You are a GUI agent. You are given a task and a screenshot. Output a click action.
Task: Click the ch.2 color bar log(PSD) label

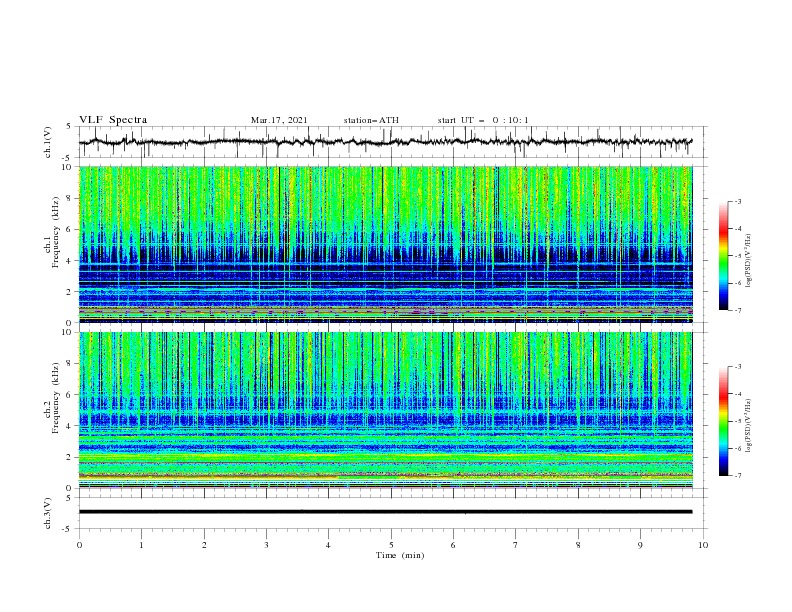point(749,426)
